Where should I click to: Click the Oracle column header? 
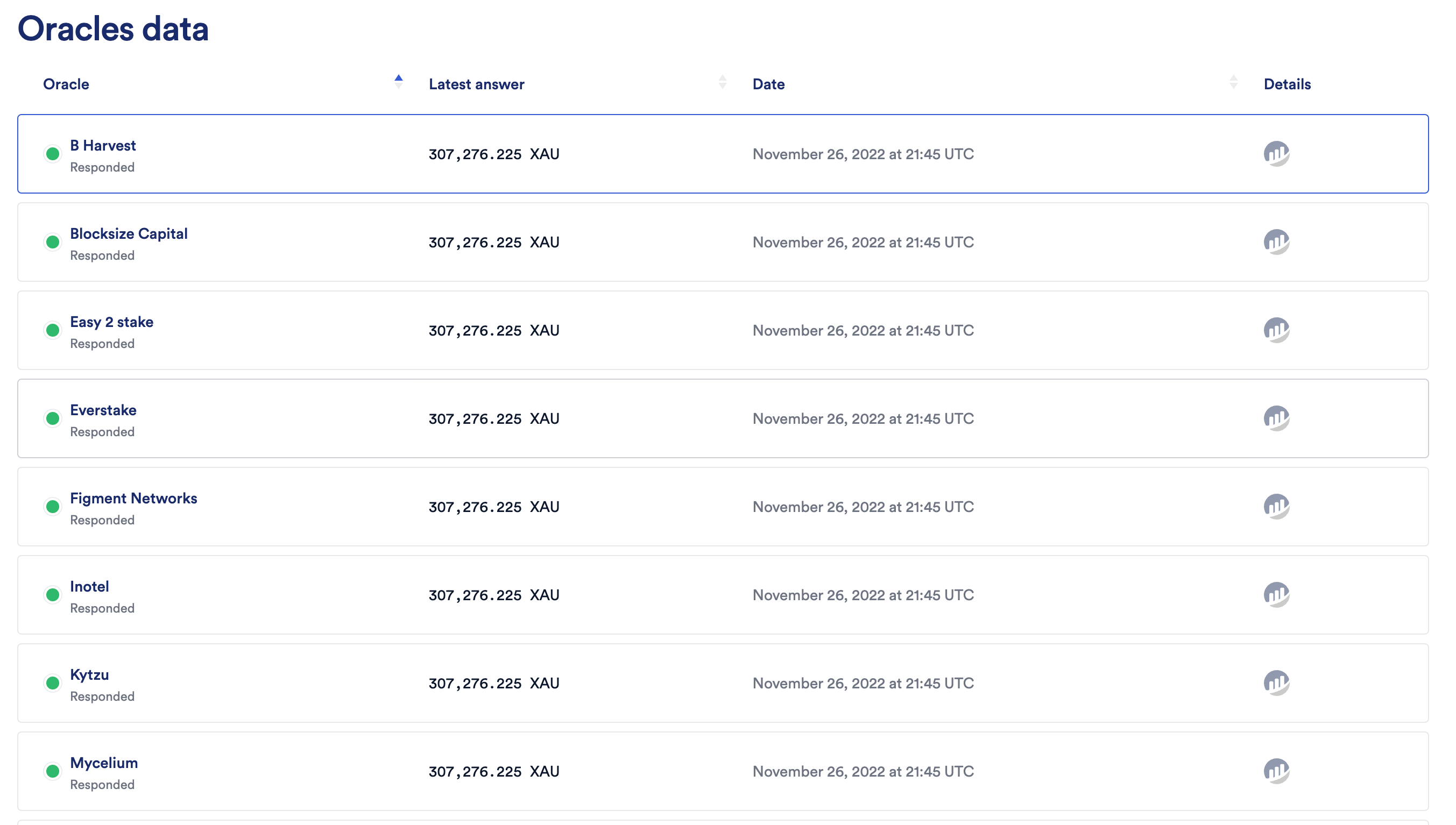pos(66,84)
